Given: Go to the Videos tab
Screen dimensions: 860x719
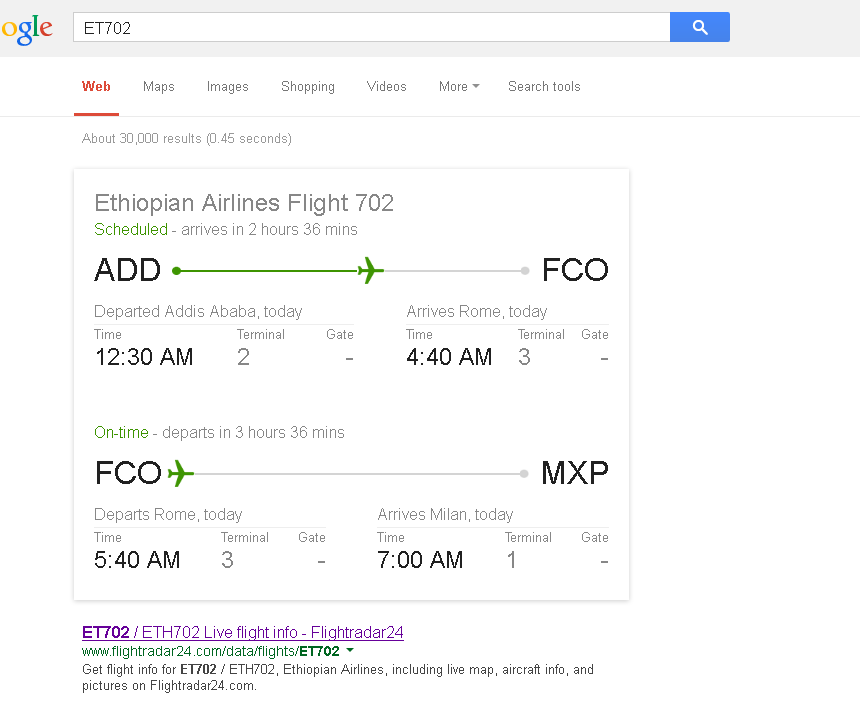Looking at the screenshot, I should pyautogui.click(x=387, y=87).
